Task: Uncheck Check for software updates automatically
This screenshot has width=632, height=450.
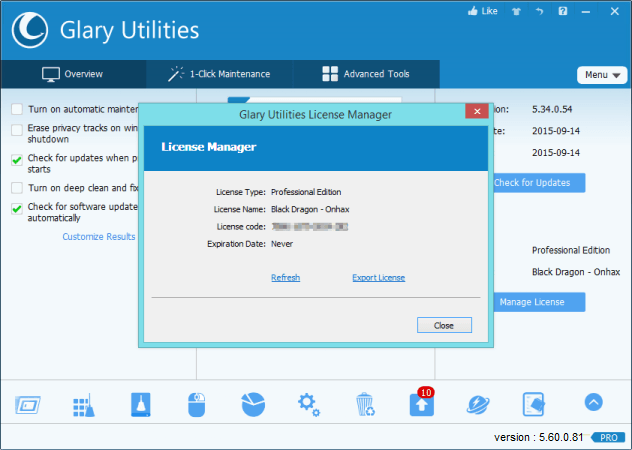Action: point(17,208)
